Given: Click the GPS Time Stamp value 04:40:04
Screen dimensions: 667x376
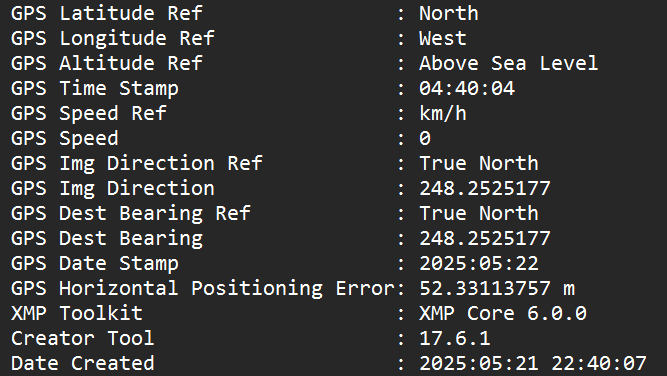Looking at the screenshot, I should click(x=467, y=88).
